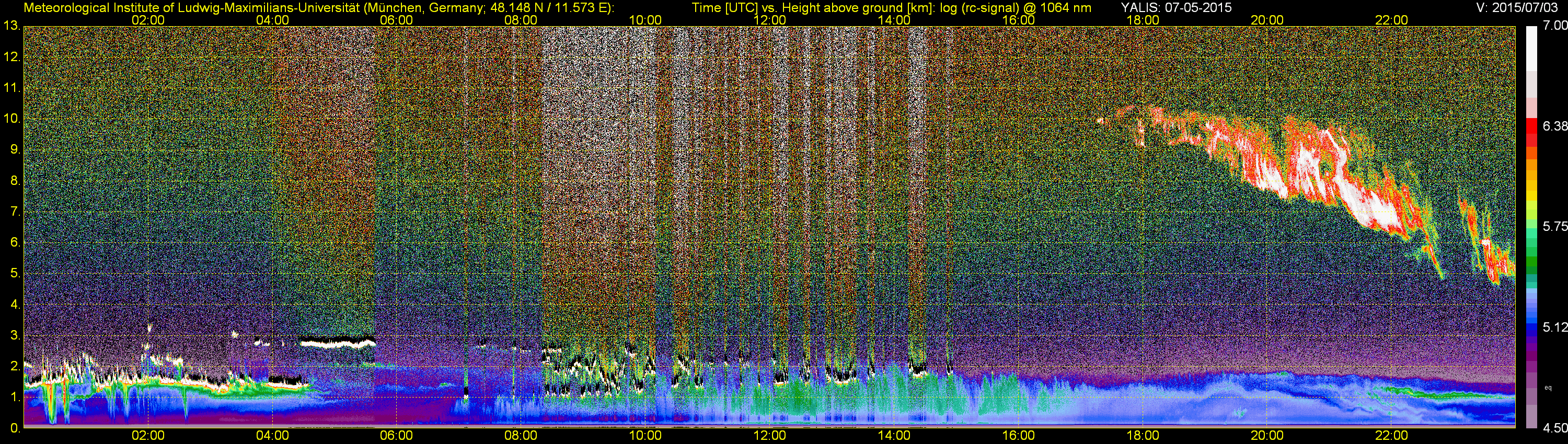Click the '04:00' label on the top time axis
The image size is (1568, 444).
(x=272, y=20)
